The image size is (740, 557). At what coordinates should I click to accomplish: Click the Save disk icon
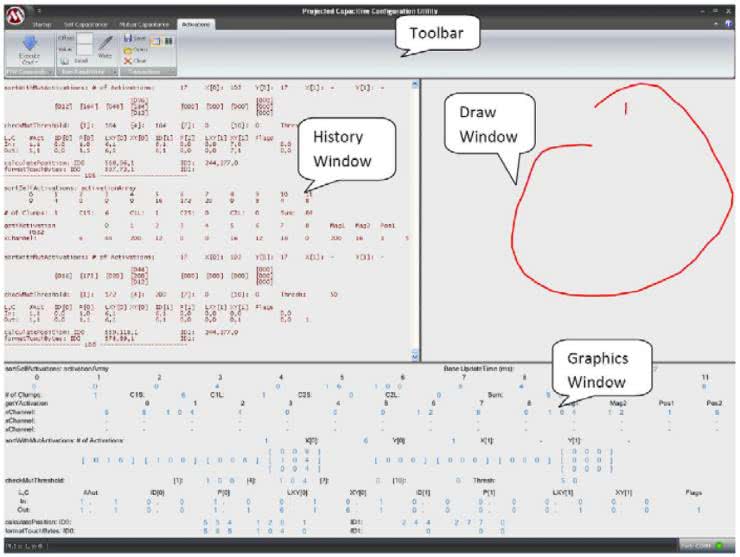pyautogui.click(x=128, y=37)
